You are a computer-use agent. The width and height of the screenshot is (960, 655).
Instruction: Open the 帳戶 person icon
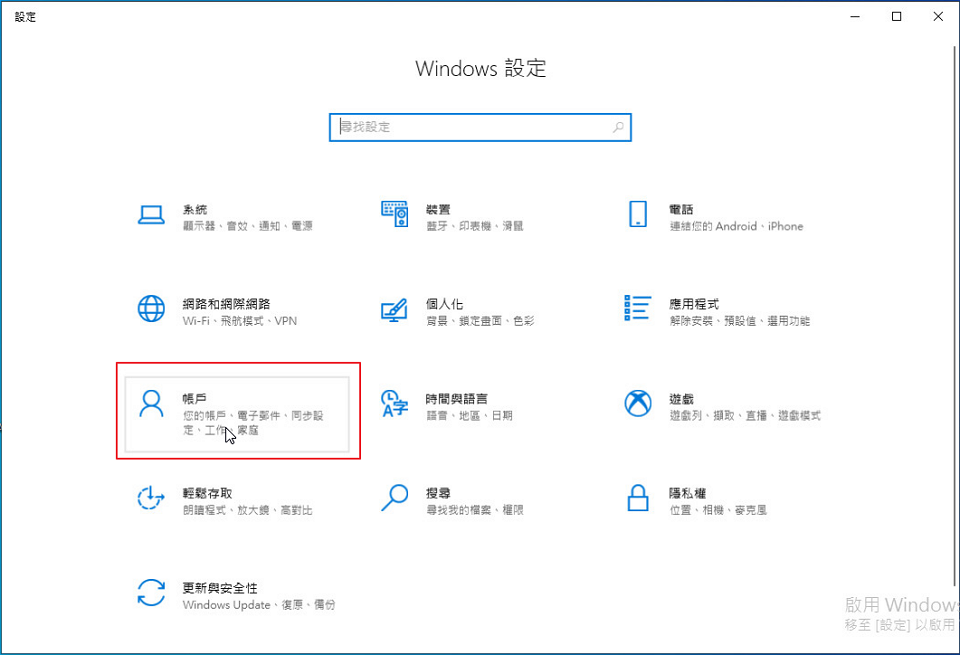coord(151,403)
